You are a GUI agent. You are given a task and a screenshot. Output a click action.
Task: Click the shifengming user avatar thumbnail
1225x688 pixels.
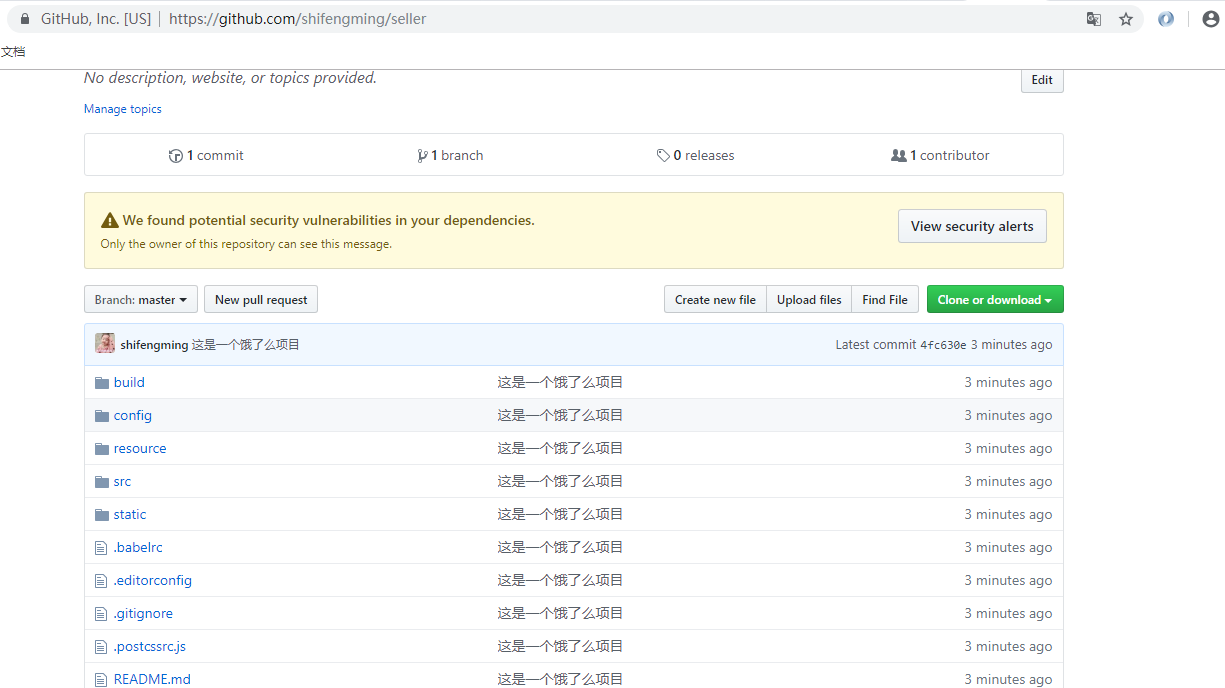click(105, 344)
